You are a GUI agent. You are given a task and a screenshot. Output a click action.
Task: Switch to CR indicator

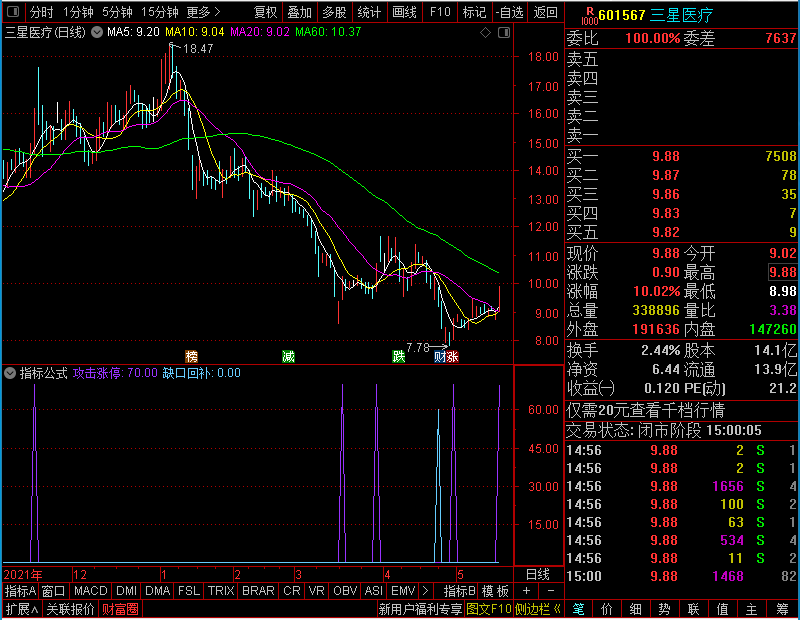pos(292,591)
